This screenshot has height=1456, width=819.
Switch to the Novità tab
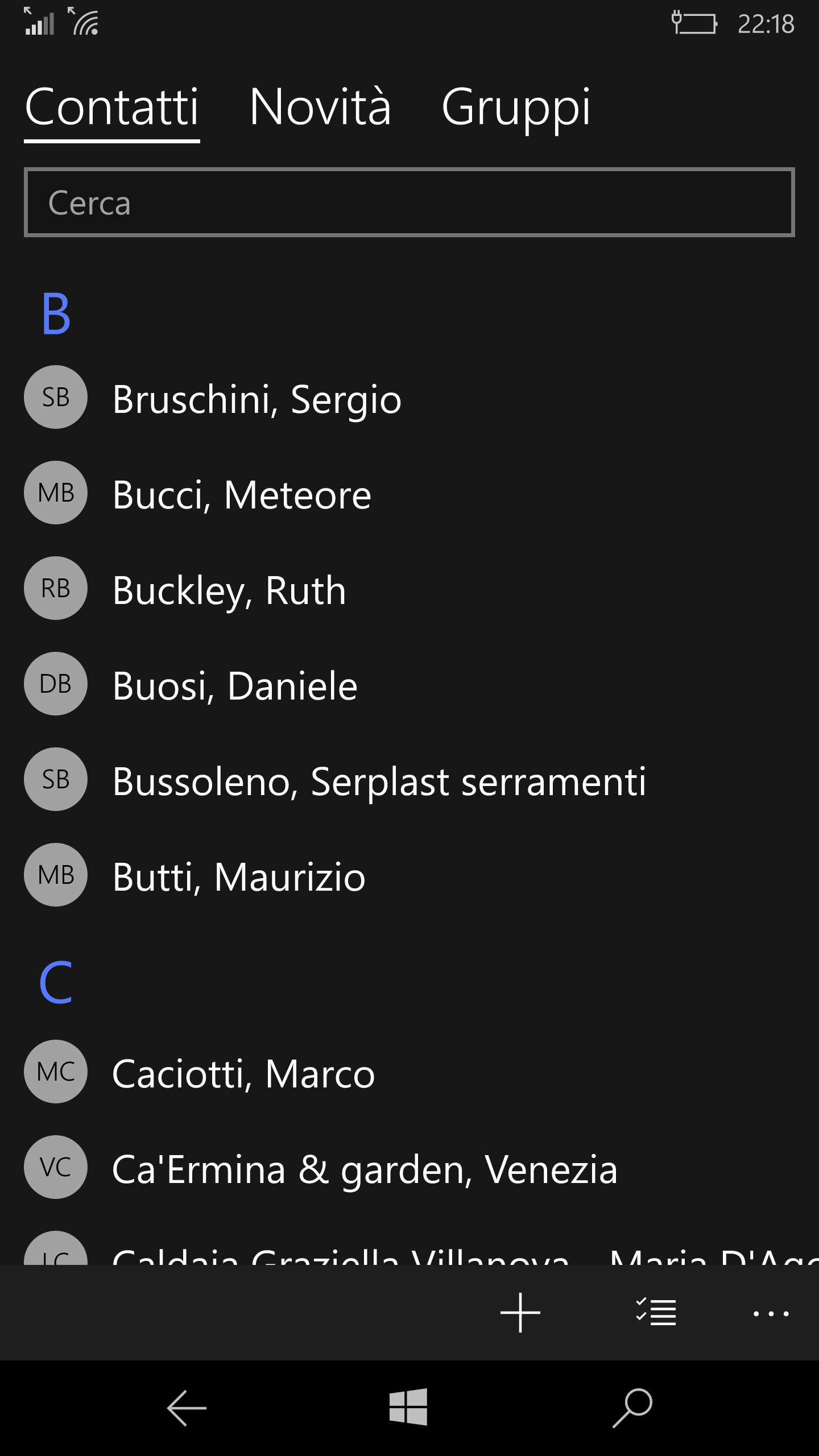click(320, 107)
